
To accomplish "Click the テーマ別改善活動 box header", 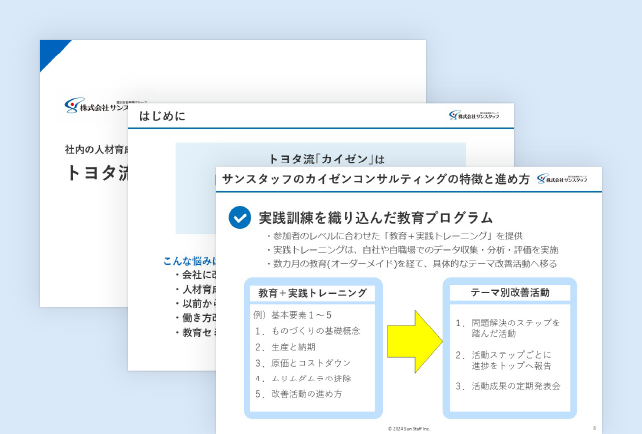I will point(510,293).
